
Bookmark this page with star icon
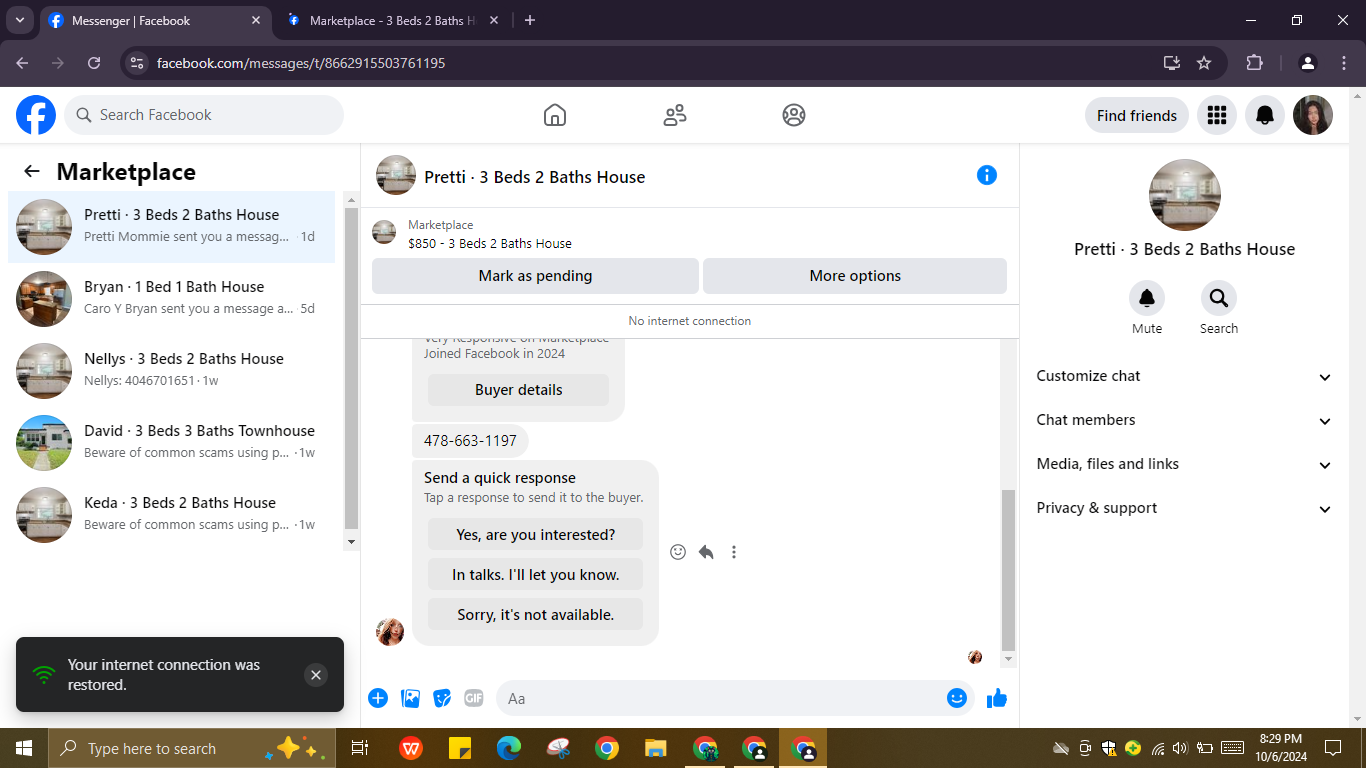(x=1204, y=63)
